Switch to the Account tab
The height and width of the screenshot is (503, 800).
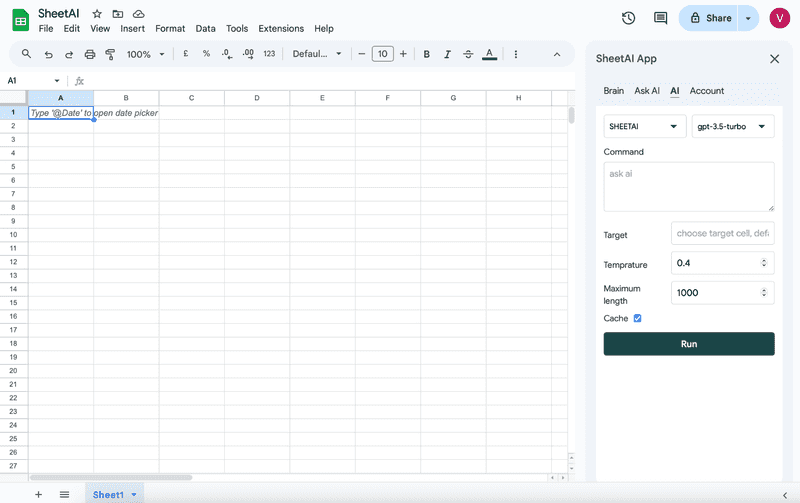pos(707,91)
